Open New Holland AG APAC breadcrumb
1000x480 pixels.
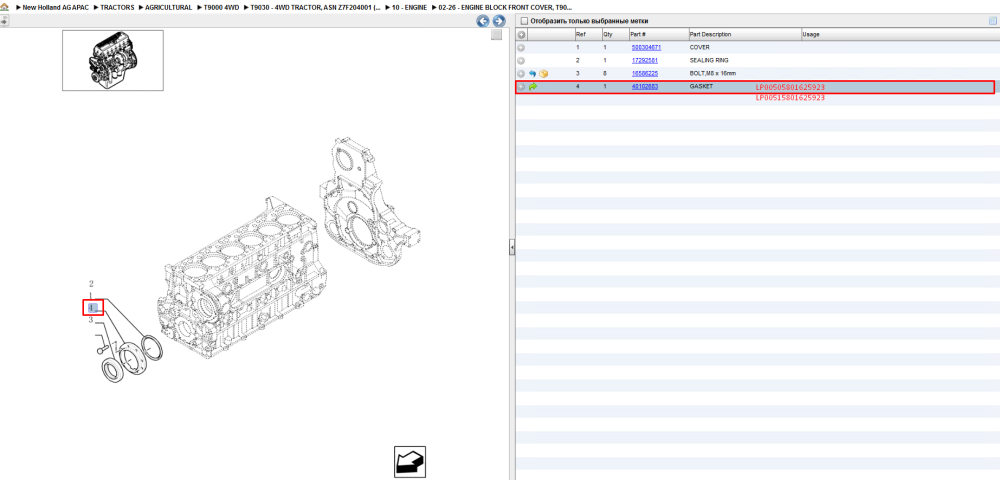55,7
